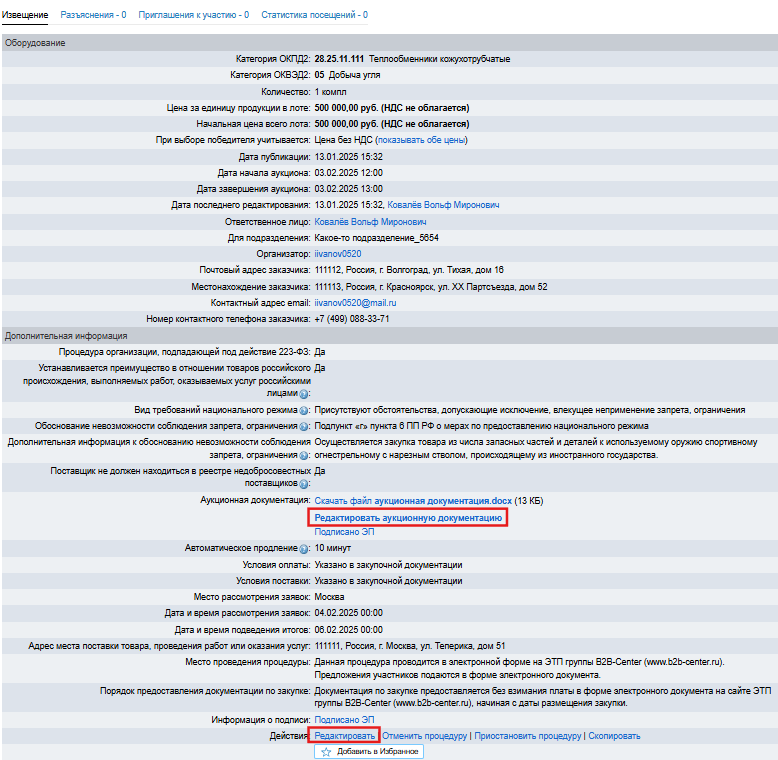Click 'Редактировать' in the Действия row
Viewport: 778px width, 760px height.
(x=345, y=736)
